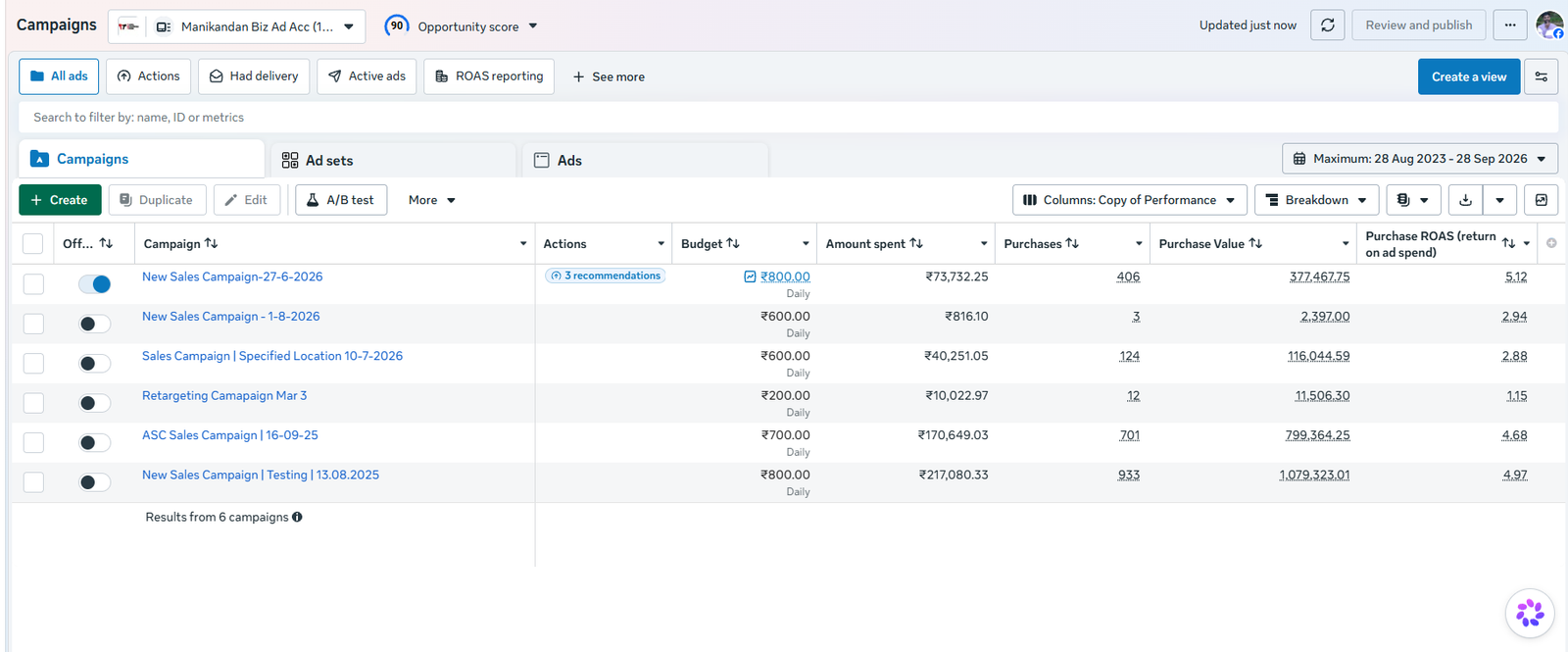1568x652 pixels.
Task: Click the view settings sliders icon
Action: [1541, 76]
